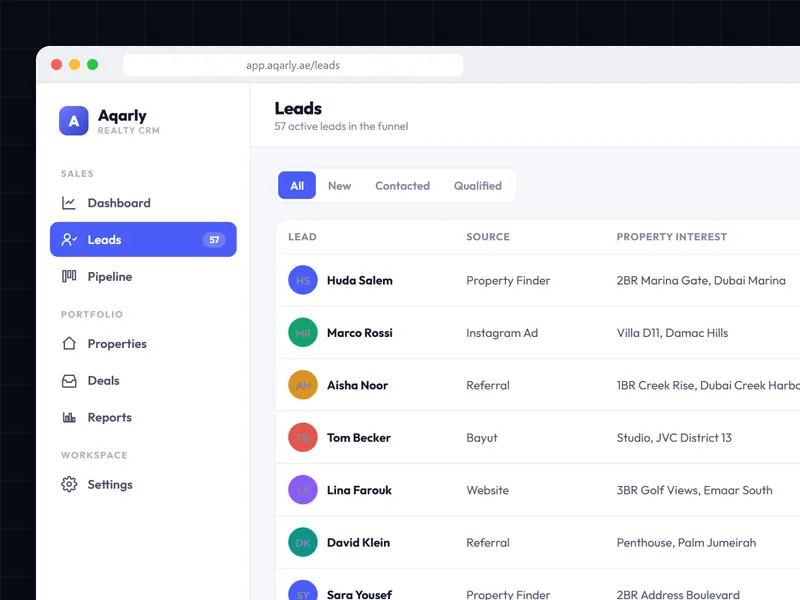The width and height of the screenshot is (800, 600).
Task: Click the Deals inbox icon
Action: (69, 381)
